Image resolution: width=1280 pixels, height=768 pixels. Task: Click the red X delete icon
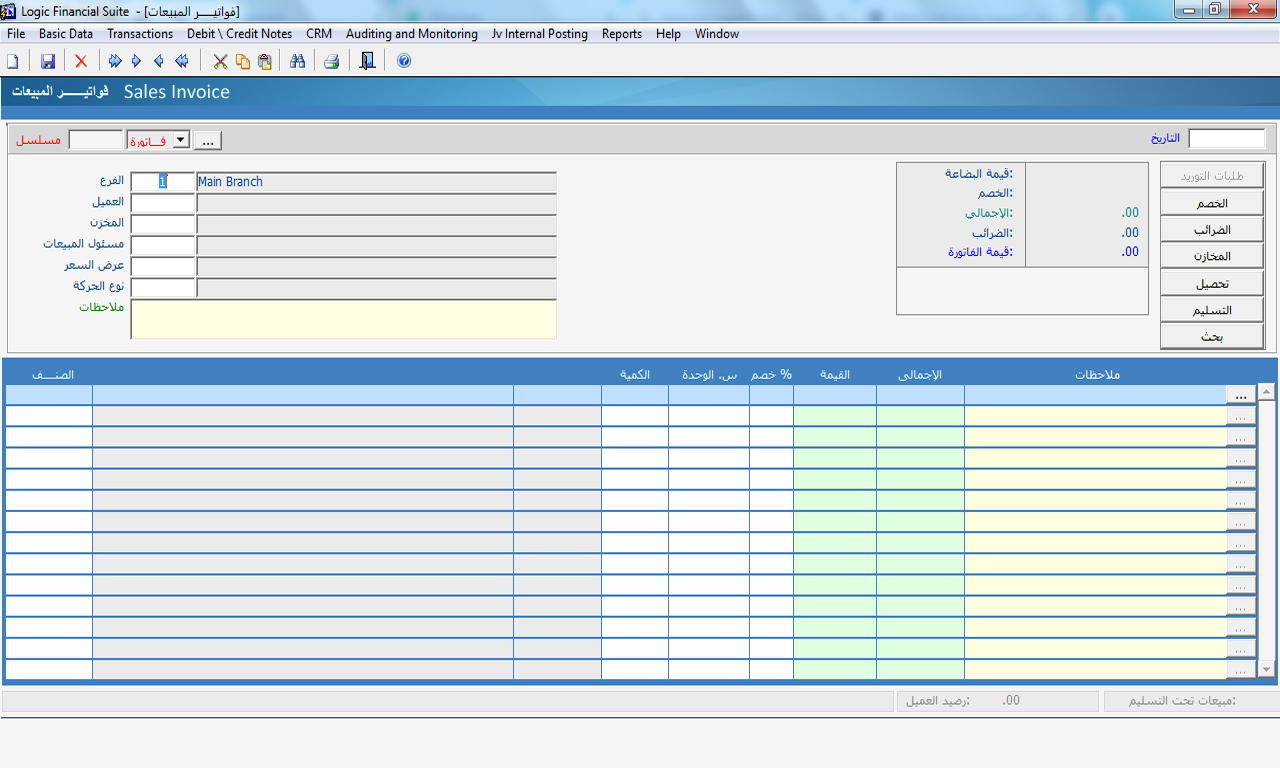click(x=81, y=62)
